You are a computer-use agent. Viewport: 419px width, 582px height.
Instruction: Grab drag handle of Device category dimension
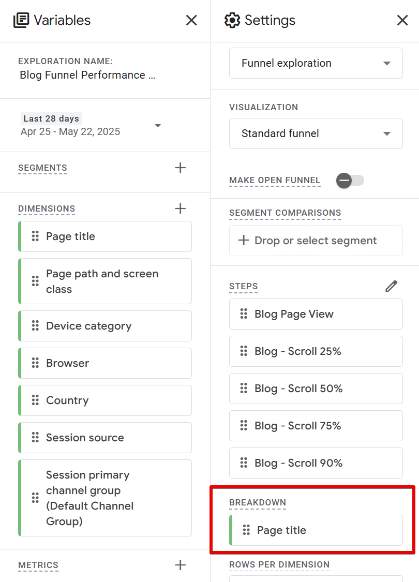pos(35,326)
